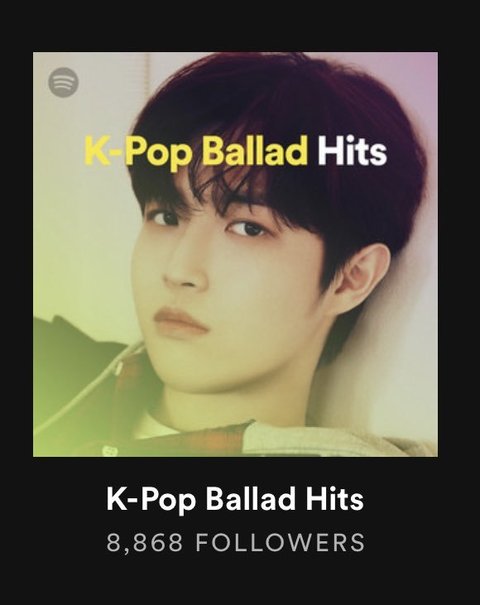Click the yellow "Ballad" word on the artwork
480x605 pixels.
[255, 150]
